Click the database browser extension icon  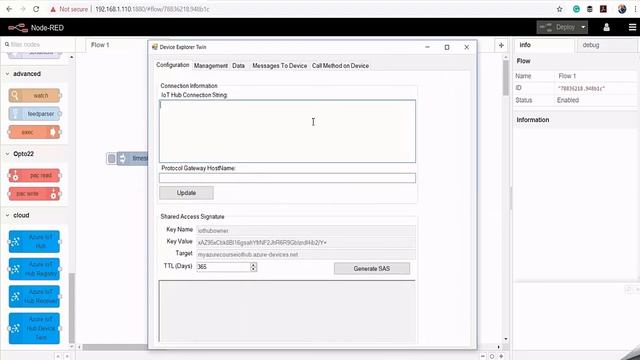tap(590, 9)
